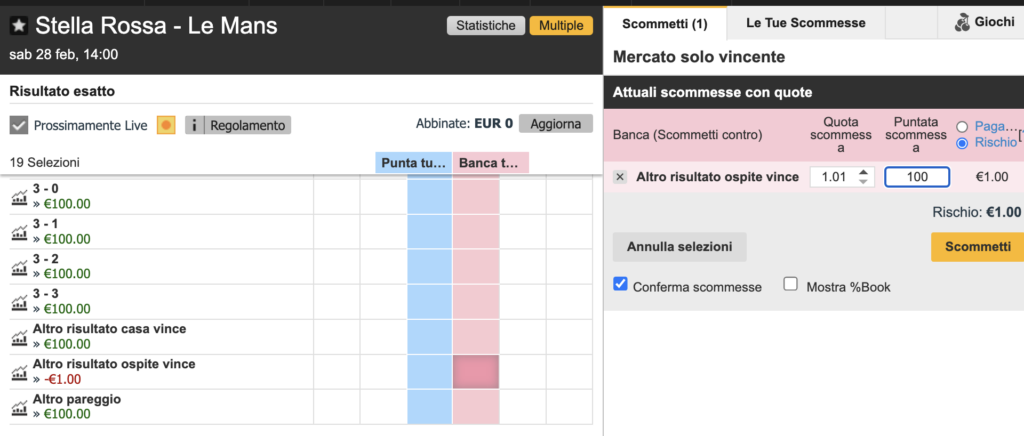Click the Stella Rossa - Le Mans title
This screenshot has width=1024, height=436.
(156, 25)
